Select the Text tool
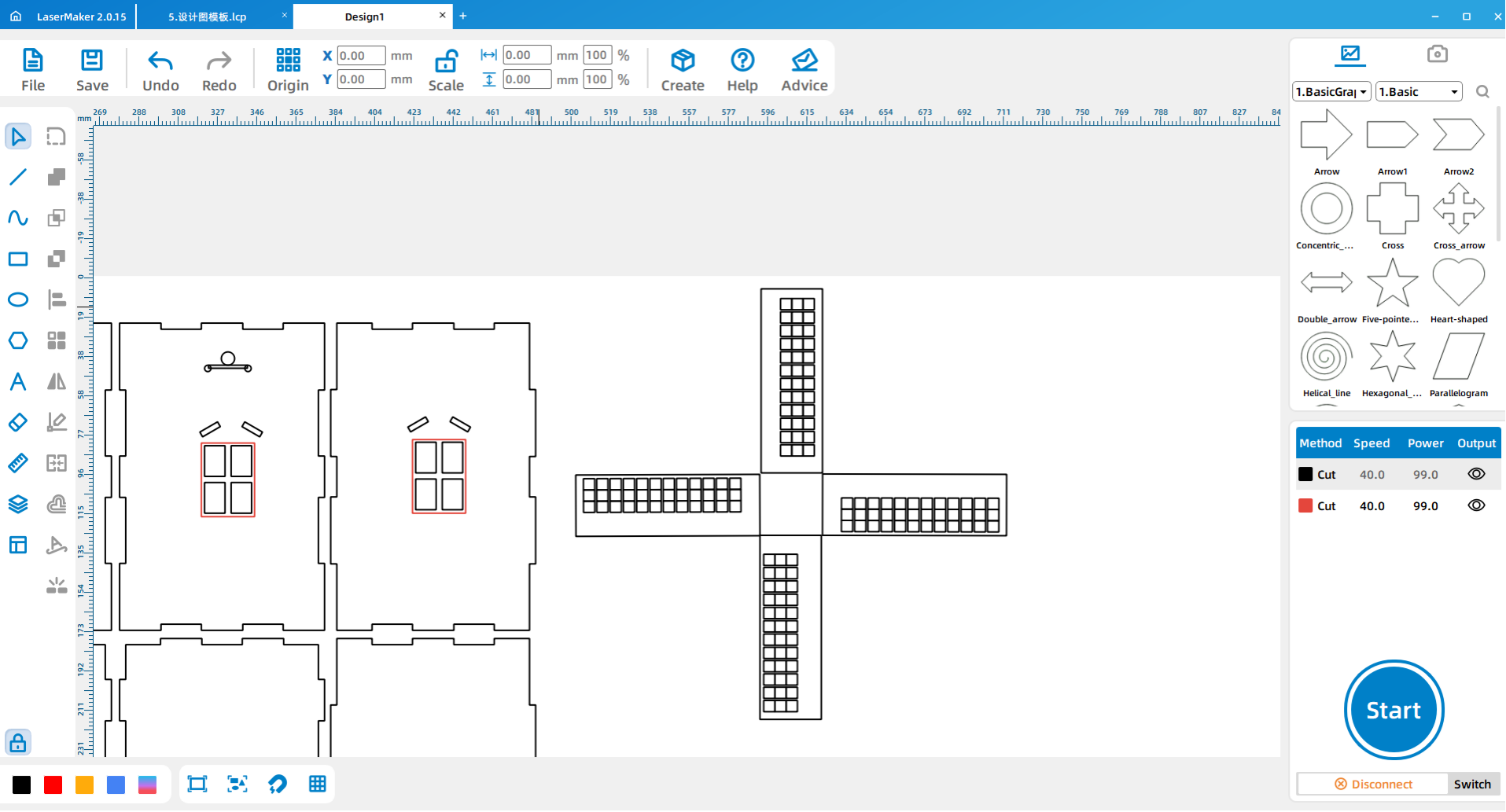Image resolution: width=1506 pixels, height=812 pixels. [x=18, y=381]
